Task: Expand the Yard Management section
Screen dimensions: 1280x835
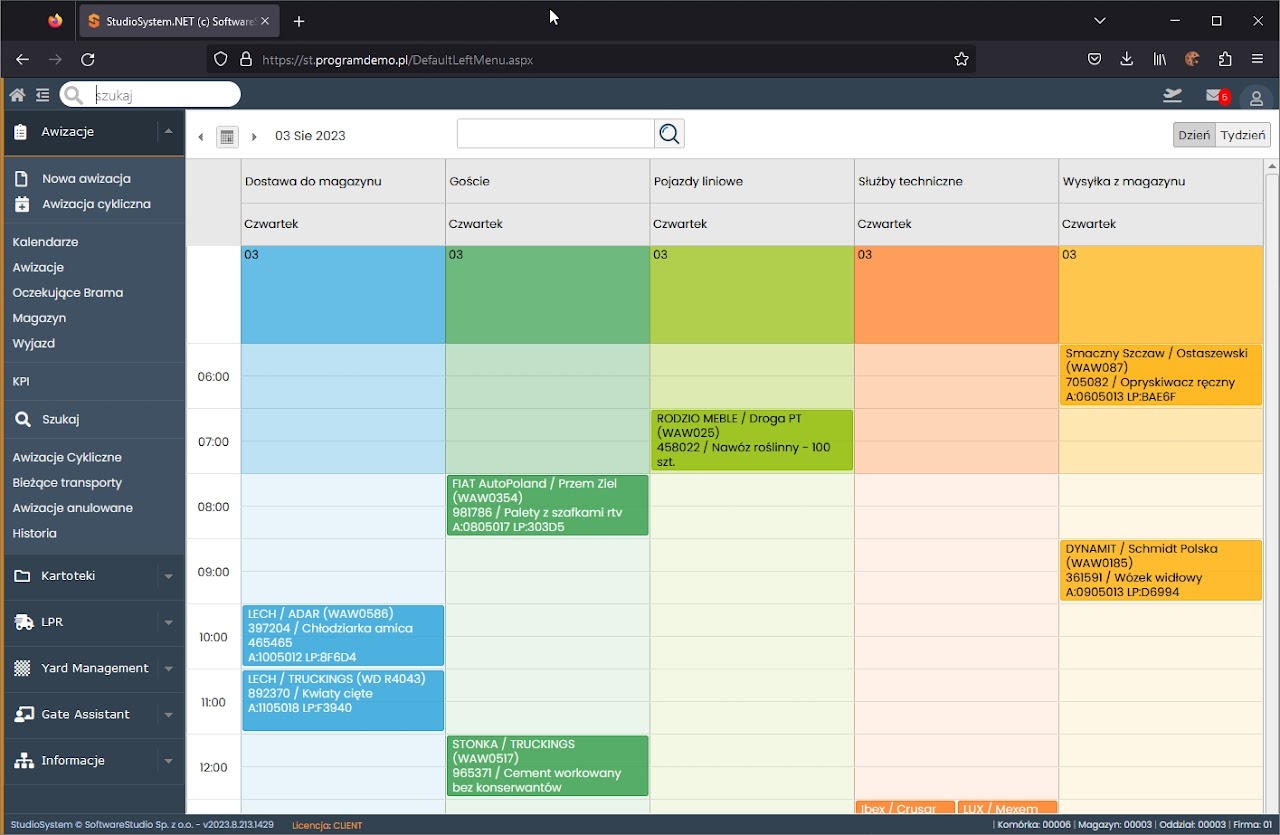Action: 168,668
